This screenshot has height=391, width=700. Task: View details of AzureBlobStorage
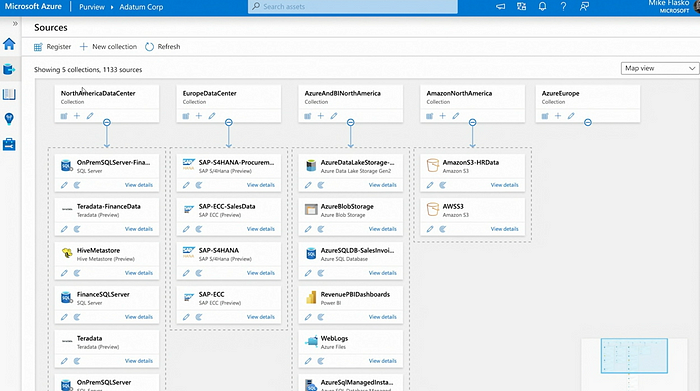[383, 229]
